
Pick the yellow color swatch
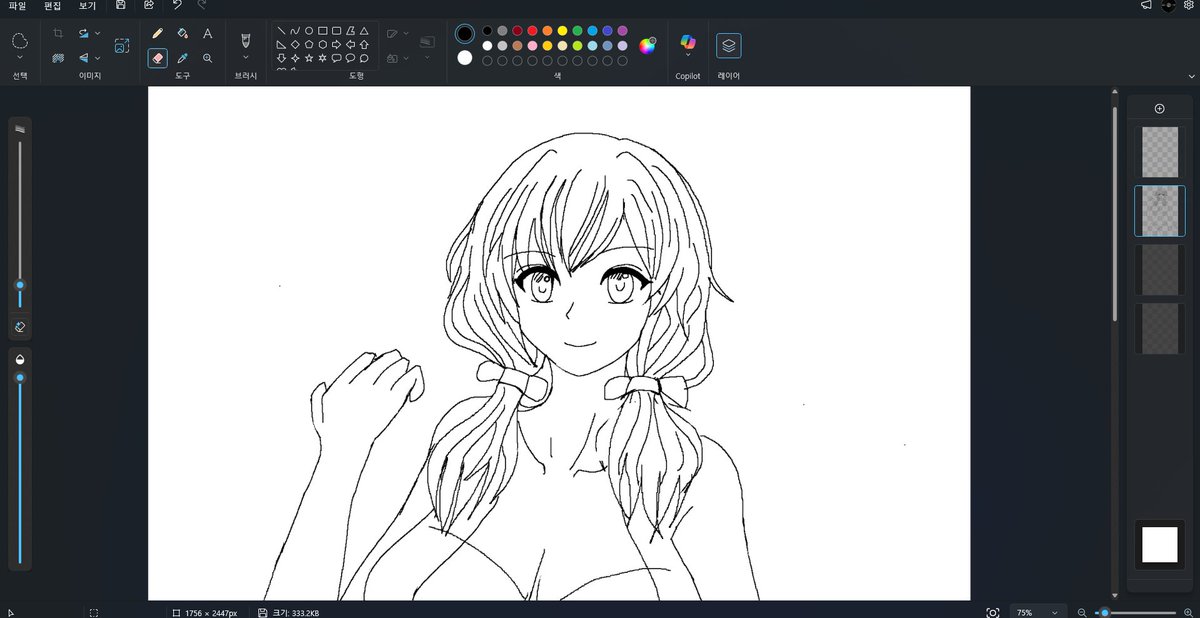click(562, 31)
